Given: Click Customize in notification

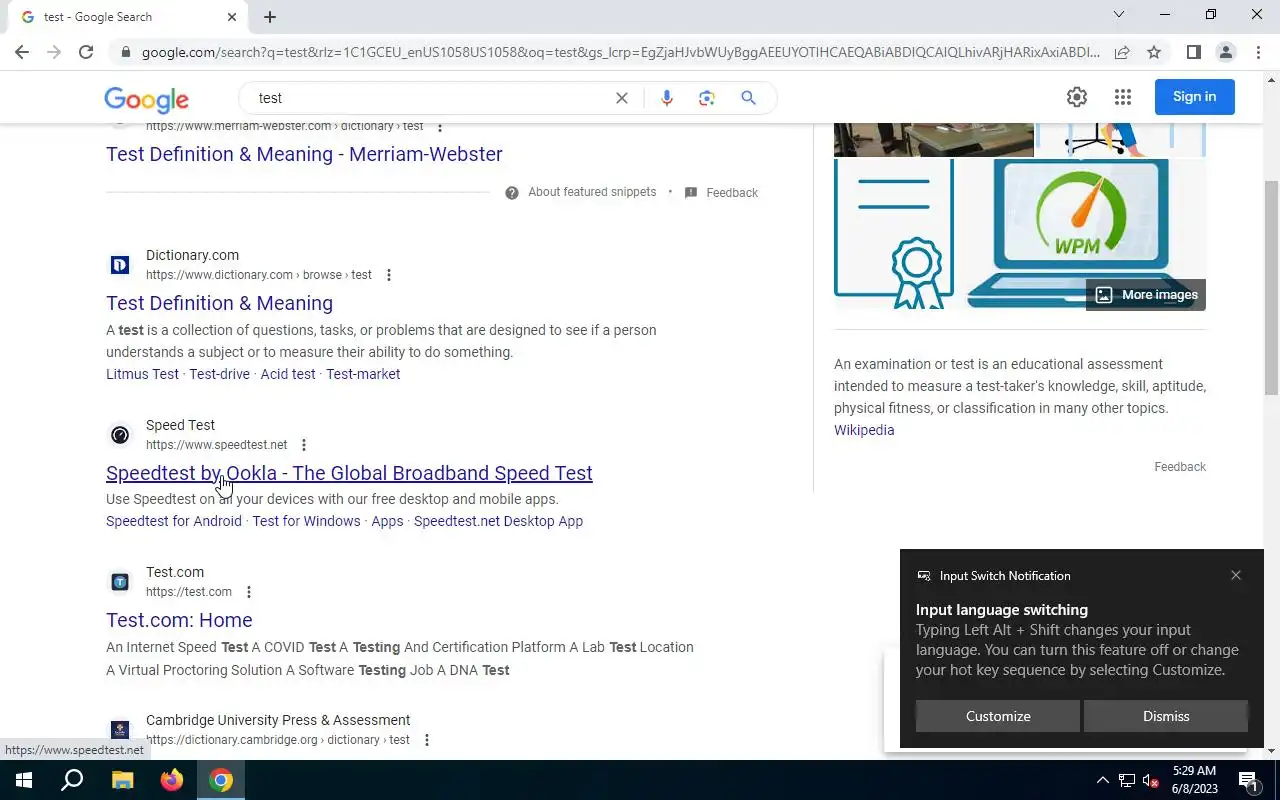Looking at the screenshot, I should click(998, 716).
